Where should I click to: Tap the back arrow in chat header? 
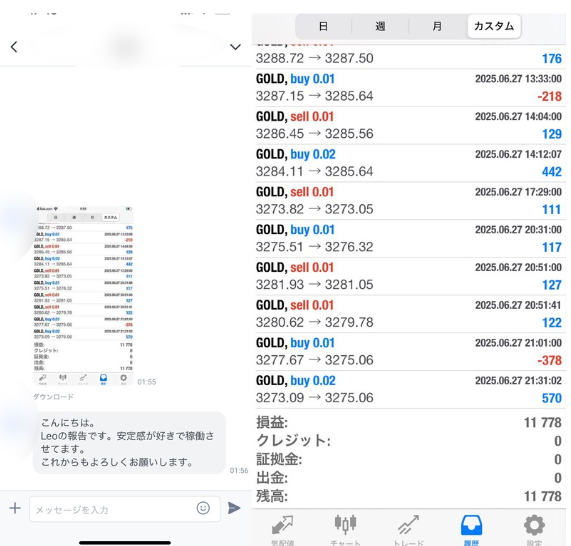[14, 47]
